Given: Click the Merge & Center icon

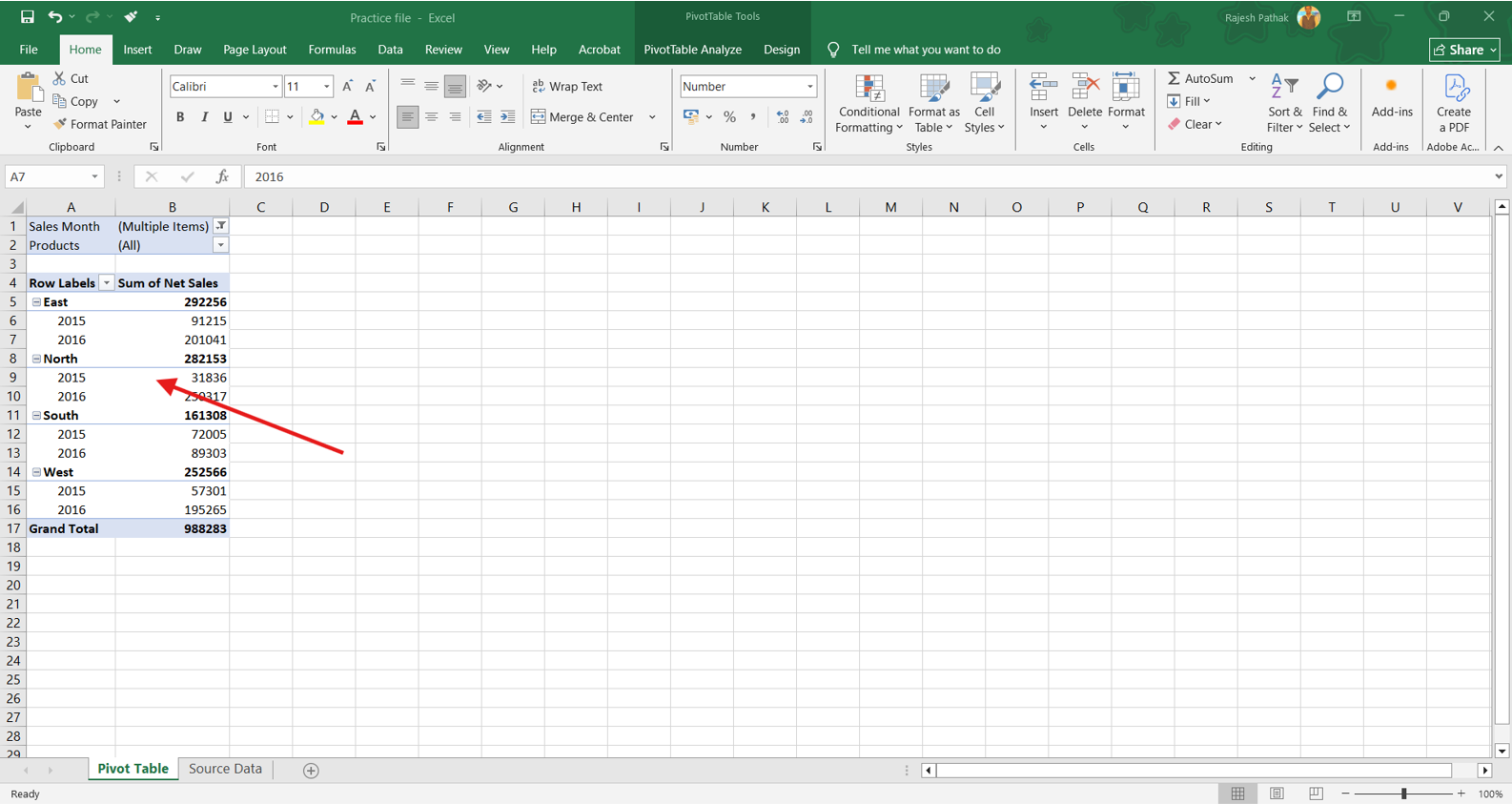Looking at the screenshot, I should (x=539, y=117).
